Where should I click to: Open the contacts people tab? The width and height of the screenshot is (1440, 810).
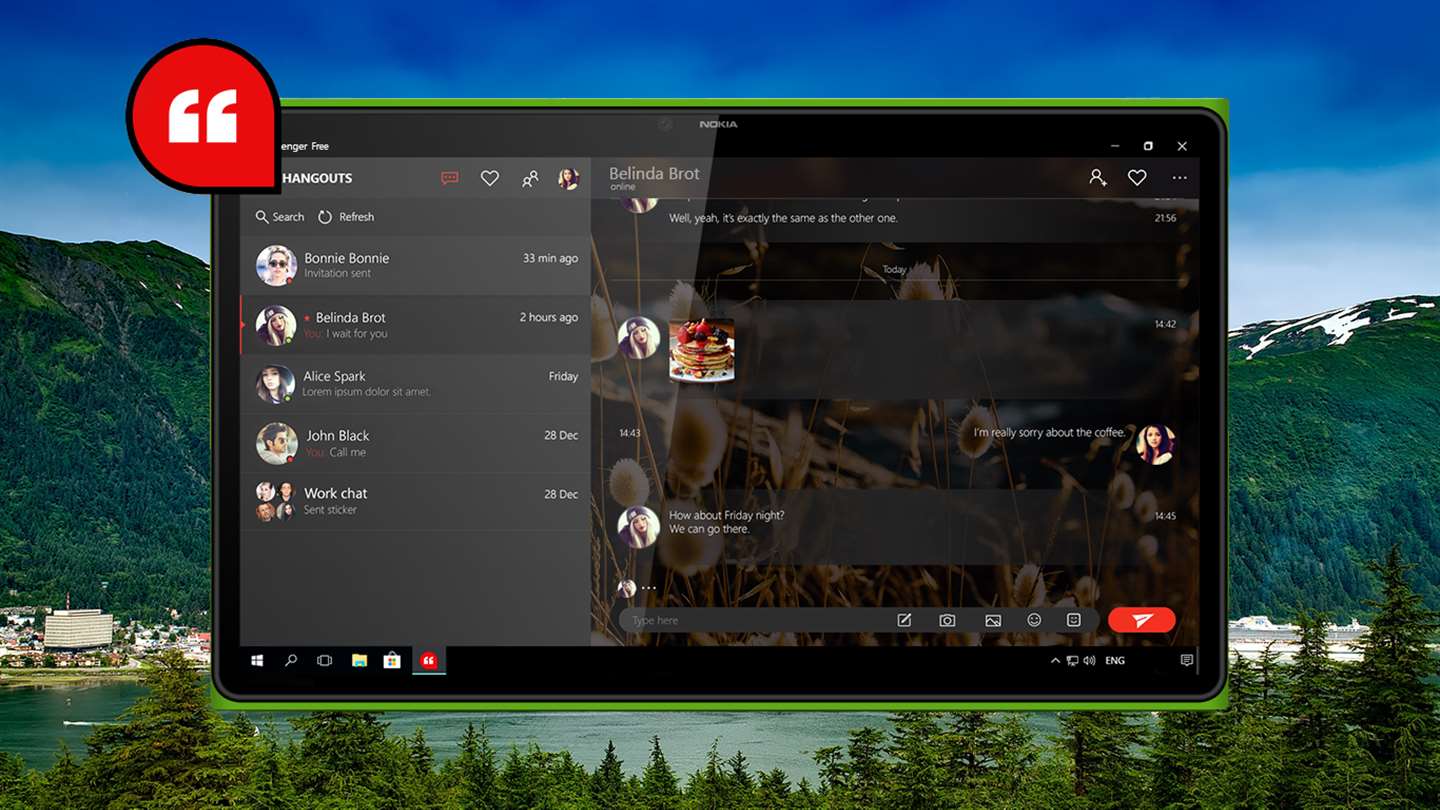530,178
